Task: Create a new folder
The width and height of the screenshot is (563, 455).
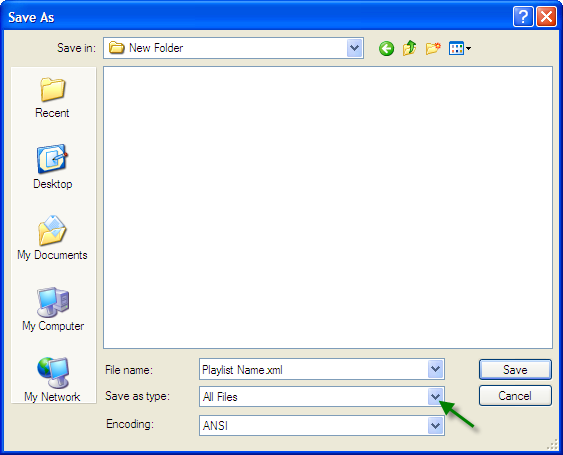Action: (433, 48)
